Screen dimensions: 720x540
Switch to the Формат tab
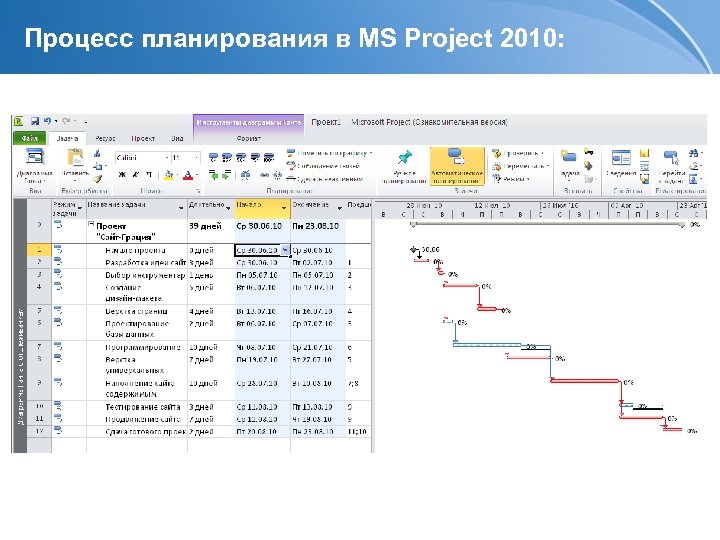coord(248,138)
